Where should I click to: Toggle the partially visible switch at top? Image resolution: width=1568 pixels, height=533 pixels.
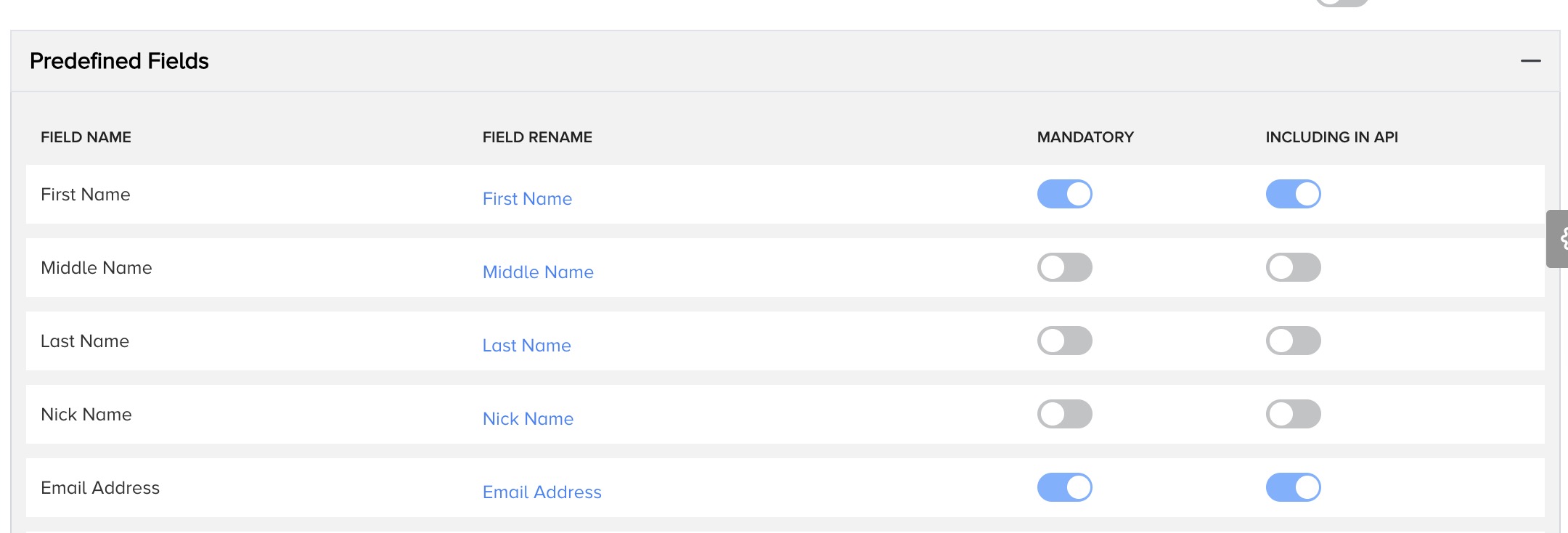pyautogui.click(x=1342, y=2)
